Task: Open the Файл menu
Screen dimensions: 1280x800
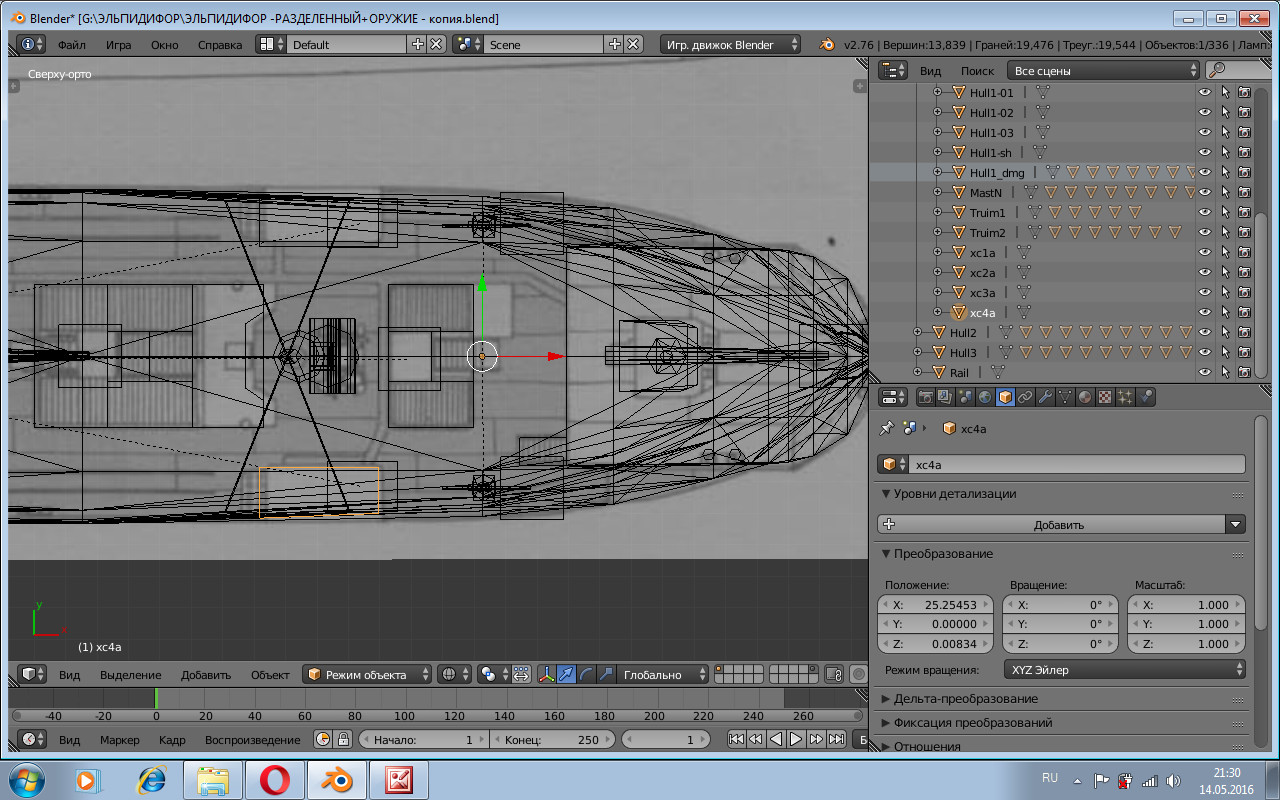Action: (x=71, y=45)
